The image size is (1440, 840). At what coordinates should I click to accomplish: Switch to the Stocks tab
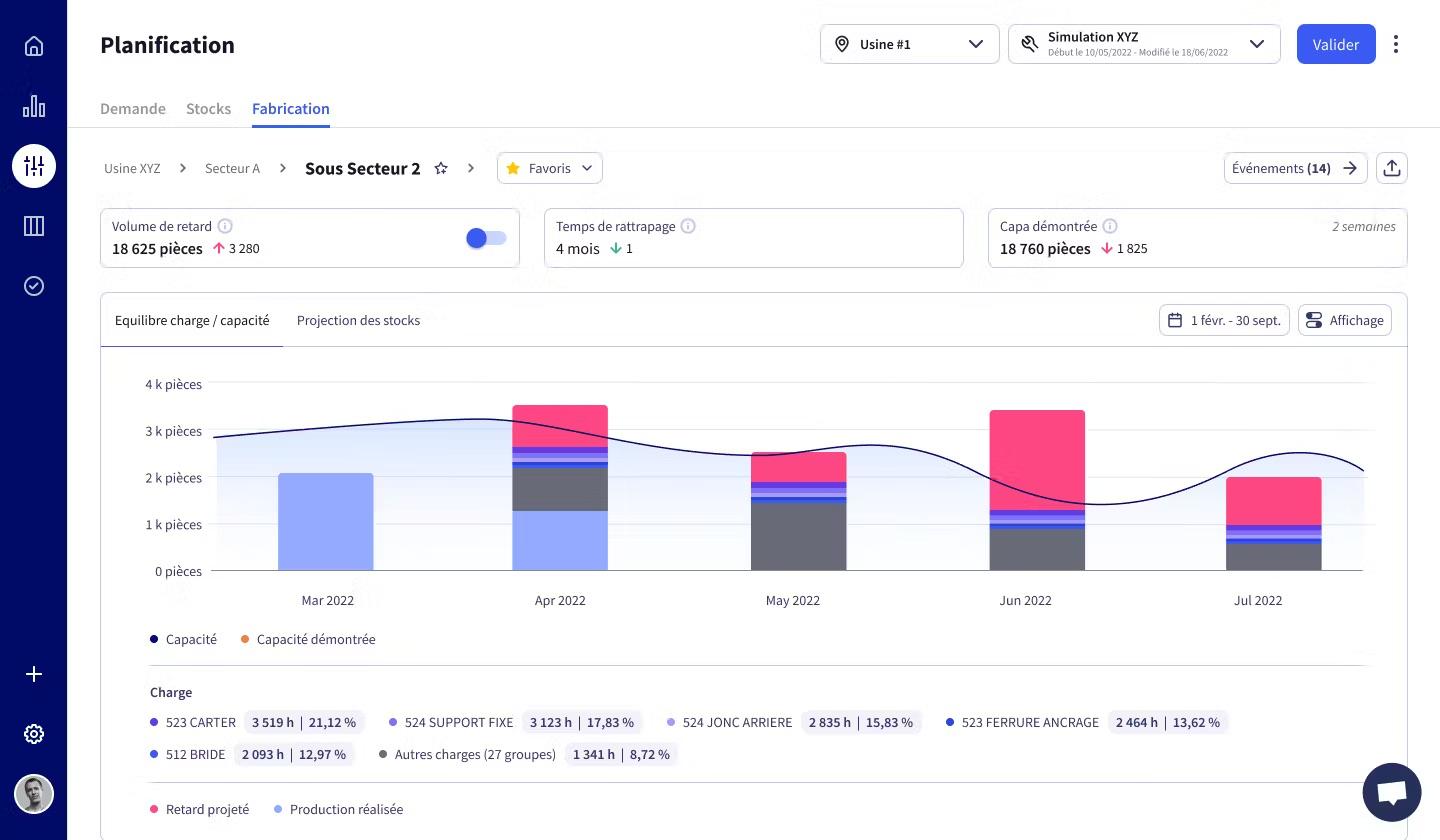pyautogui.click(x=208, y=108)
